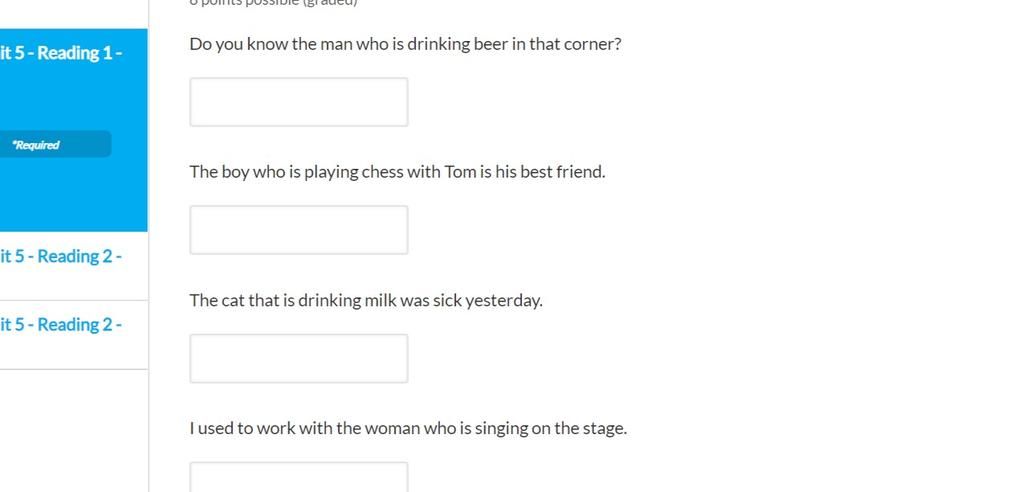Focus the input below the chess sentence

pyautogui.click(x=298, y=230)
